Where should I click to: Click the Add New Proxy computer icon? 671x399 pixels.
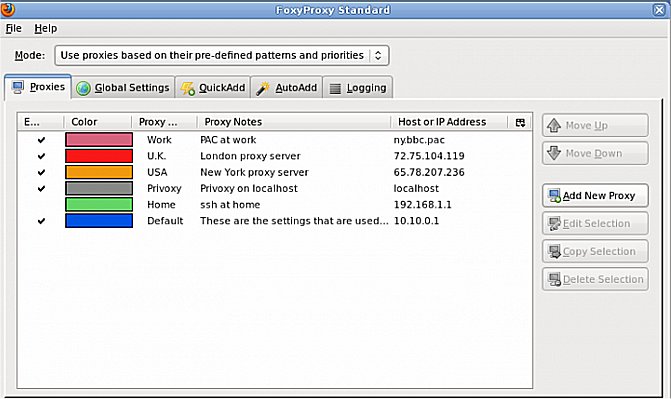click(x=555, y=196)
